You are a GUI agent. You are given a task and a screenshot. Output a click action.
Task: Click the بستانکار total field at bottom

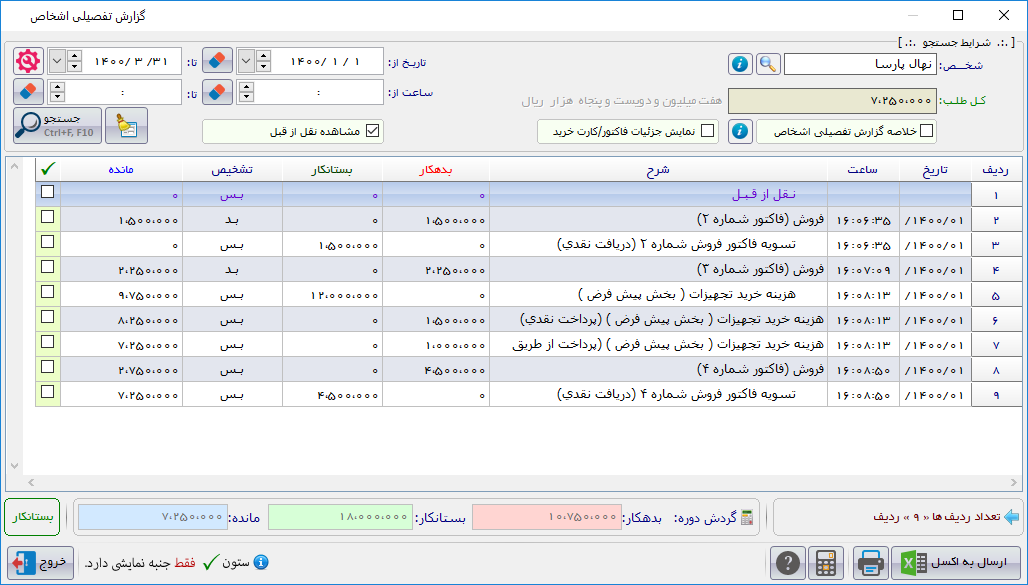coord(340,517)
